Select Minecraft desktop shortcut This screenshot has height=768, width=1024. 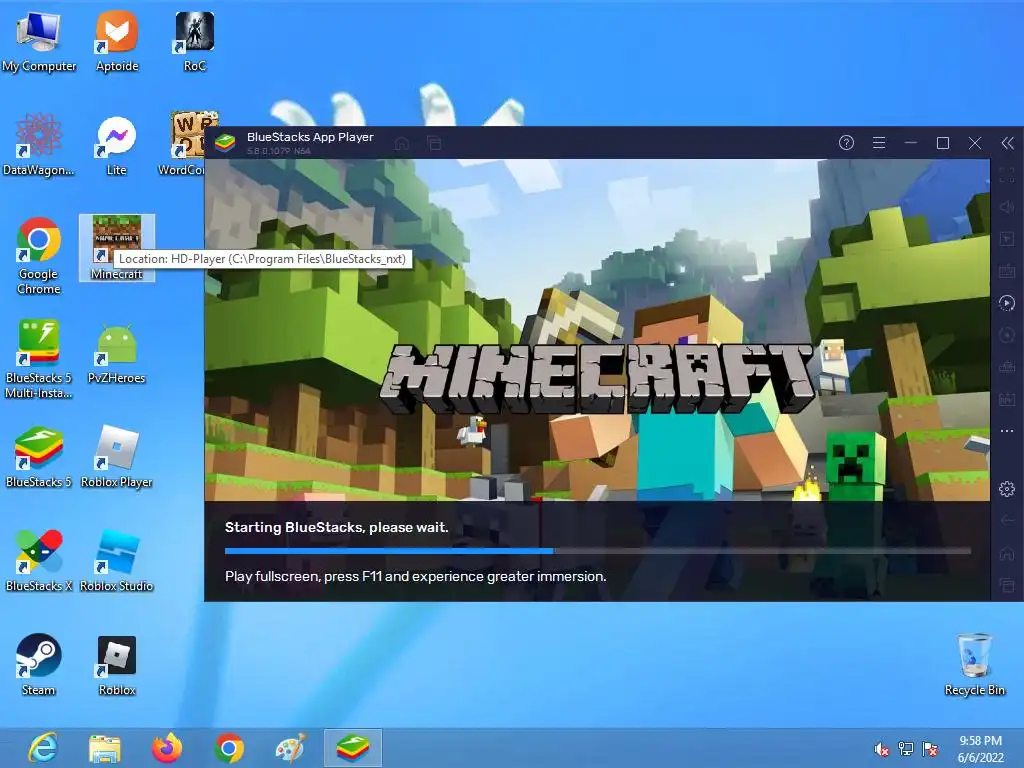(x=117, y=248)
